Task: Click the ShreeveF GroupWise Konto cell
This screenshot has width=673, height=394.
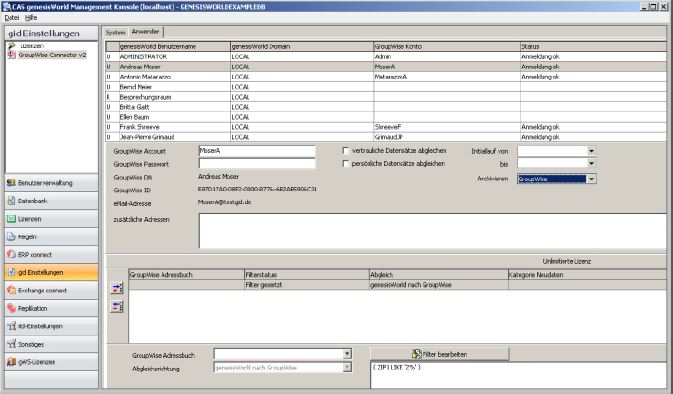Action: point(447,127)
